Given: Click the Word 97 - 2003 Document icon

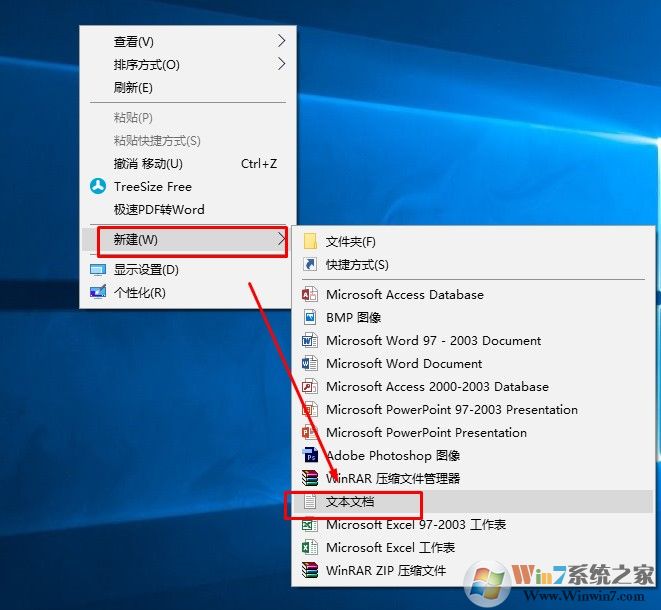Looking at the screenshot, I should 310,340.
